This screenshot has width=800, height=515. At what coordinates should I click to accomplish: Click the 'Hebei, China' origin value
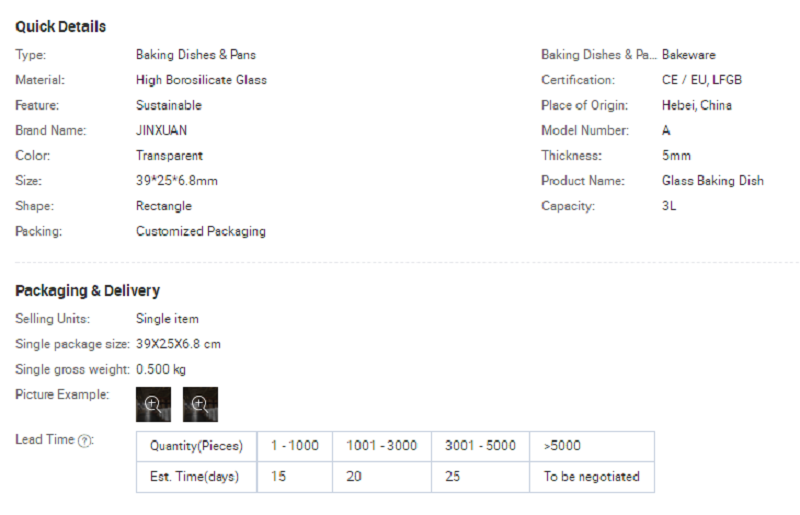pyautogui.click(x=696, y=106)
